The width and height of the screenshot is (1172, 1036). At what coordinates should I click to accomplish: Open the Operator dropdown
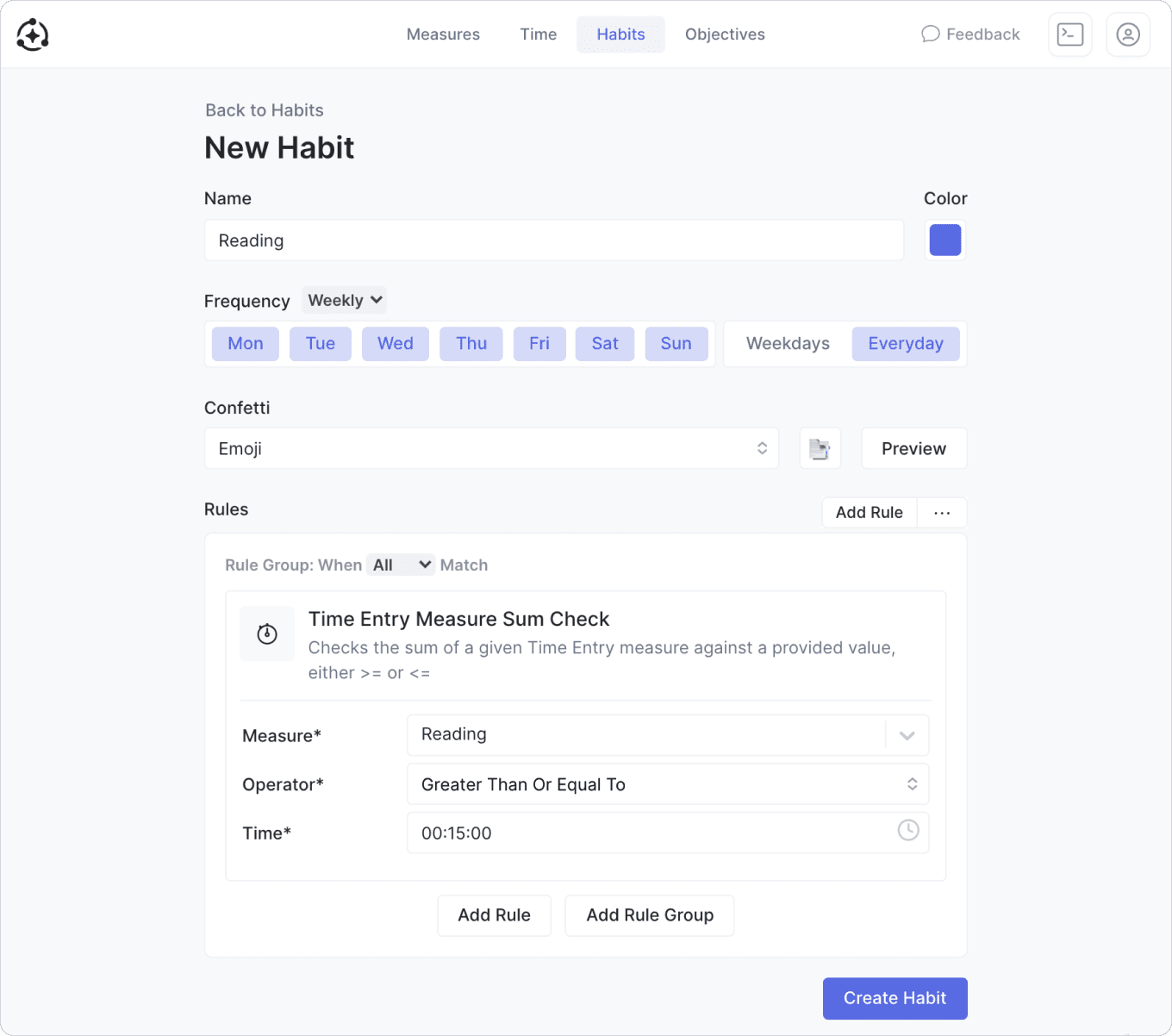[x=668, y=784]
